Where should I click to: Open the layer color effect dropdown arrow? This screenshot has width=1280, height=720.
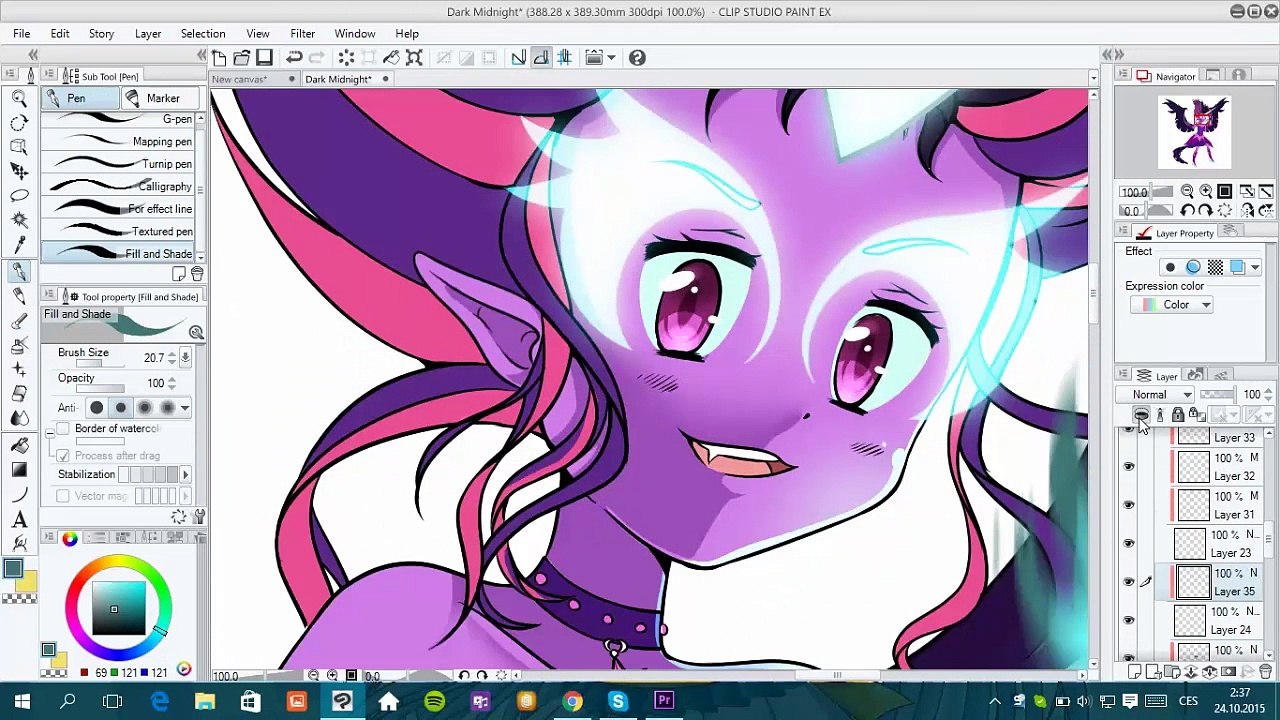coord(1255,268)
